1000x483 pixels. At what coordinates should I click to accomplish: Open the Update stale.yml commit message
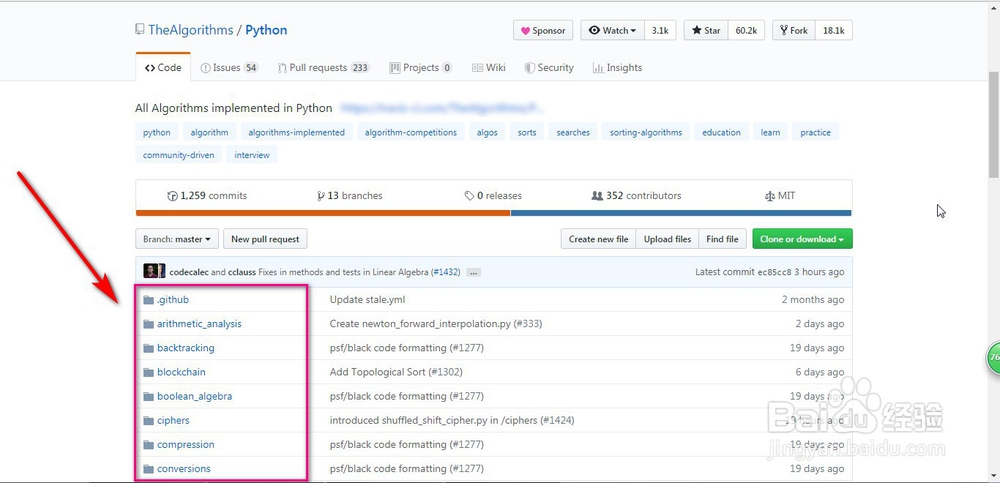(x=367, y=299)
